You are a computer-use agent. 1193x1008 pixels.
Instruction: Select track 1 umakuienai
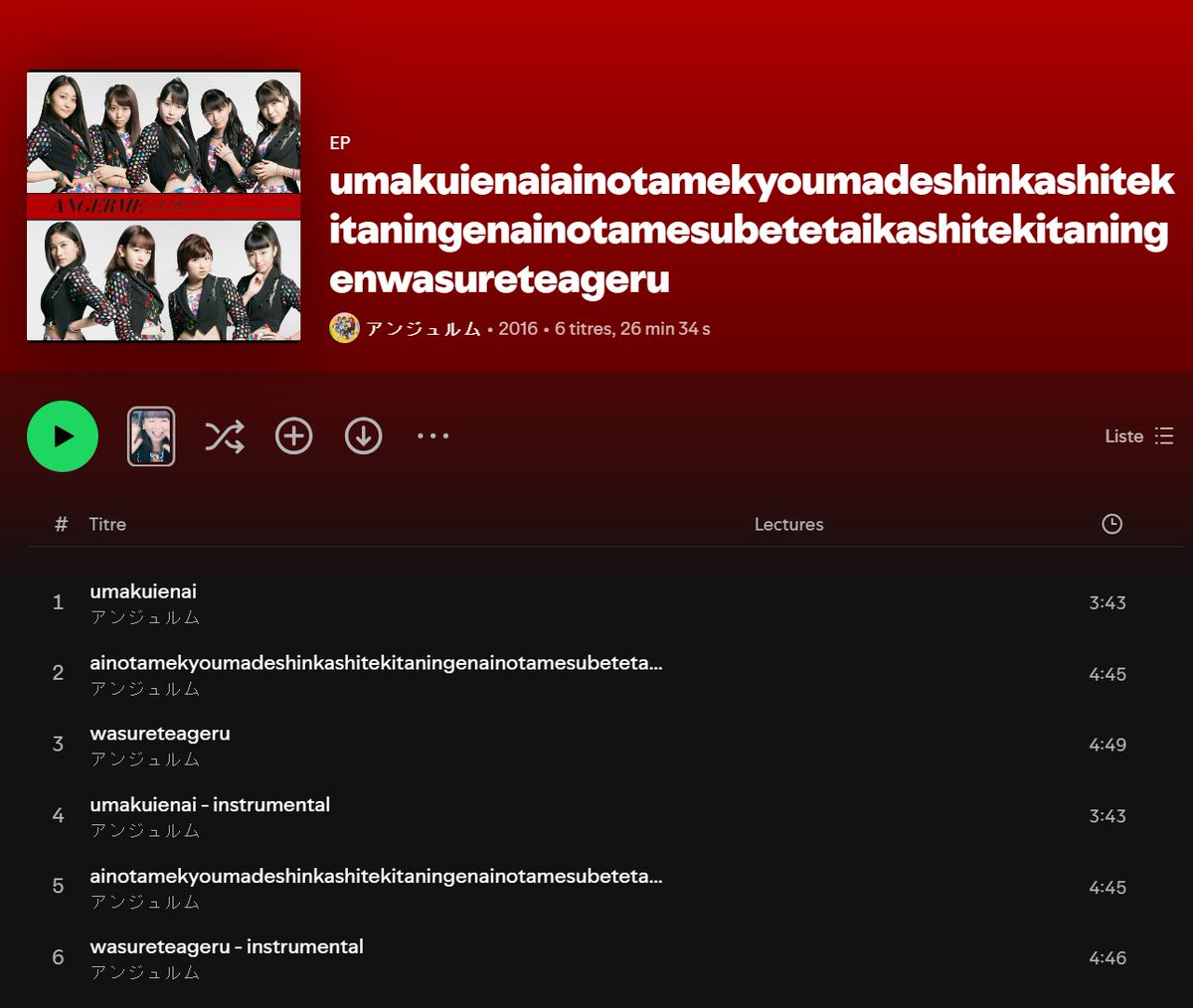click(143, 591)
